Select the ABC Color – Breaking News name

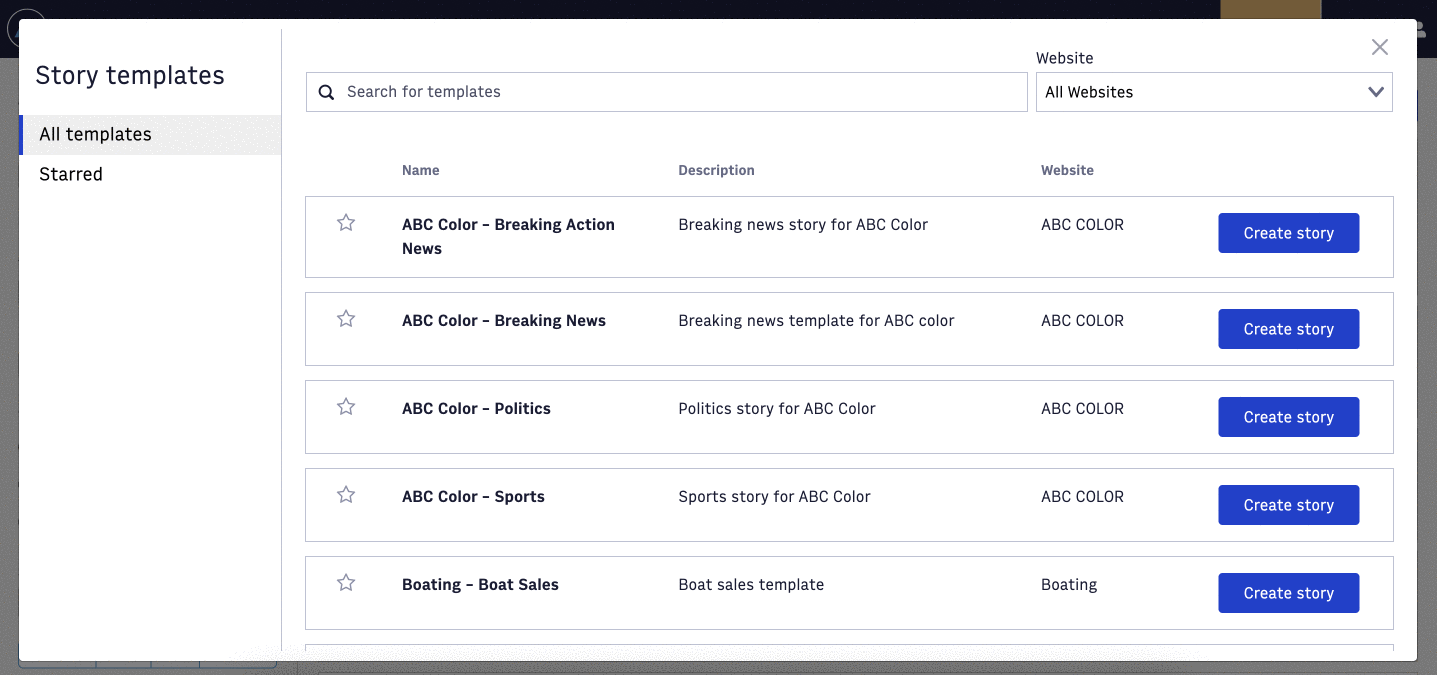point(504,321)
